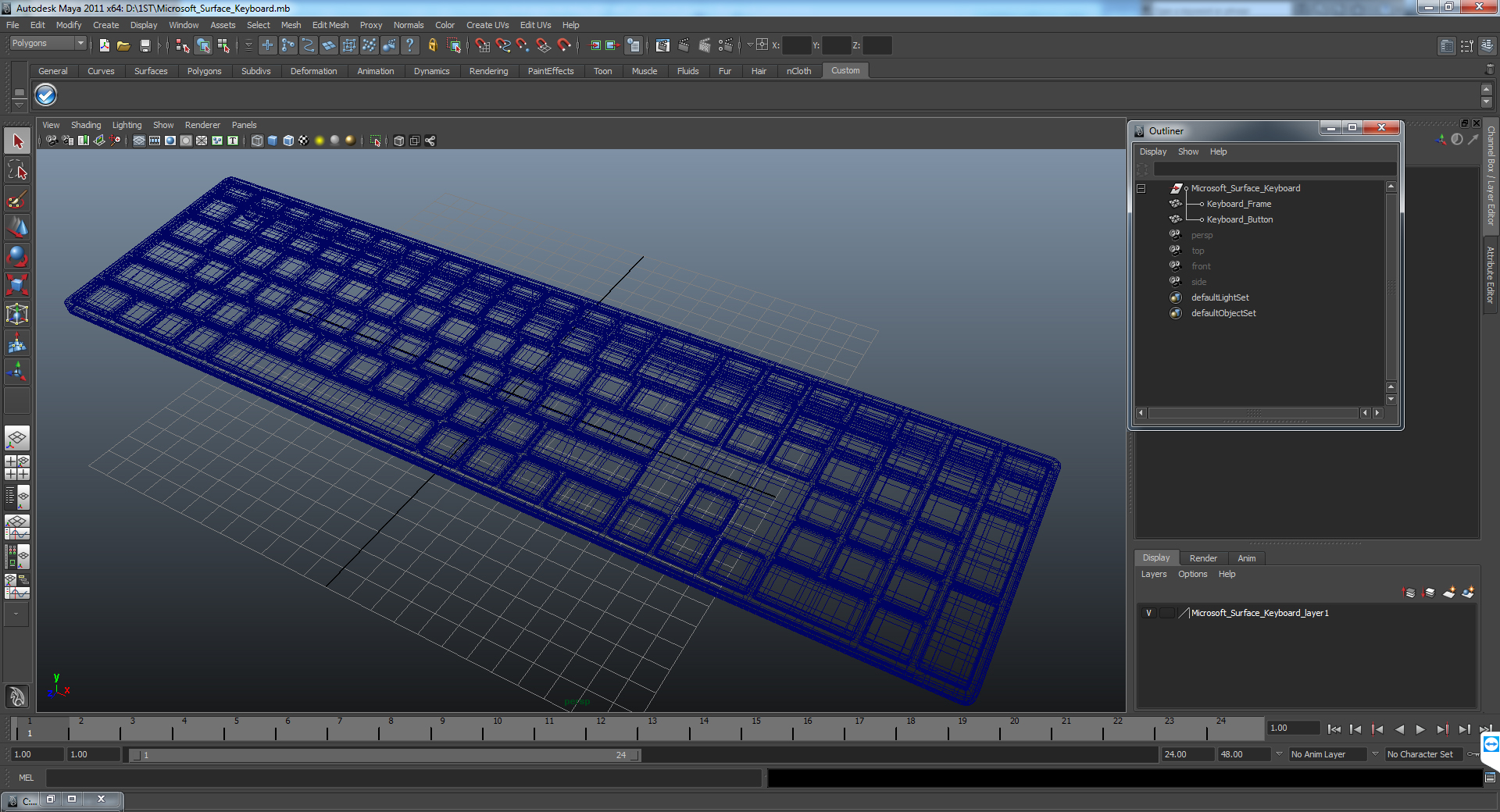The image size is (1500, 812).
Task: Open the Create UVs menu
Action: pyautogui.click(x=487, y=25)
